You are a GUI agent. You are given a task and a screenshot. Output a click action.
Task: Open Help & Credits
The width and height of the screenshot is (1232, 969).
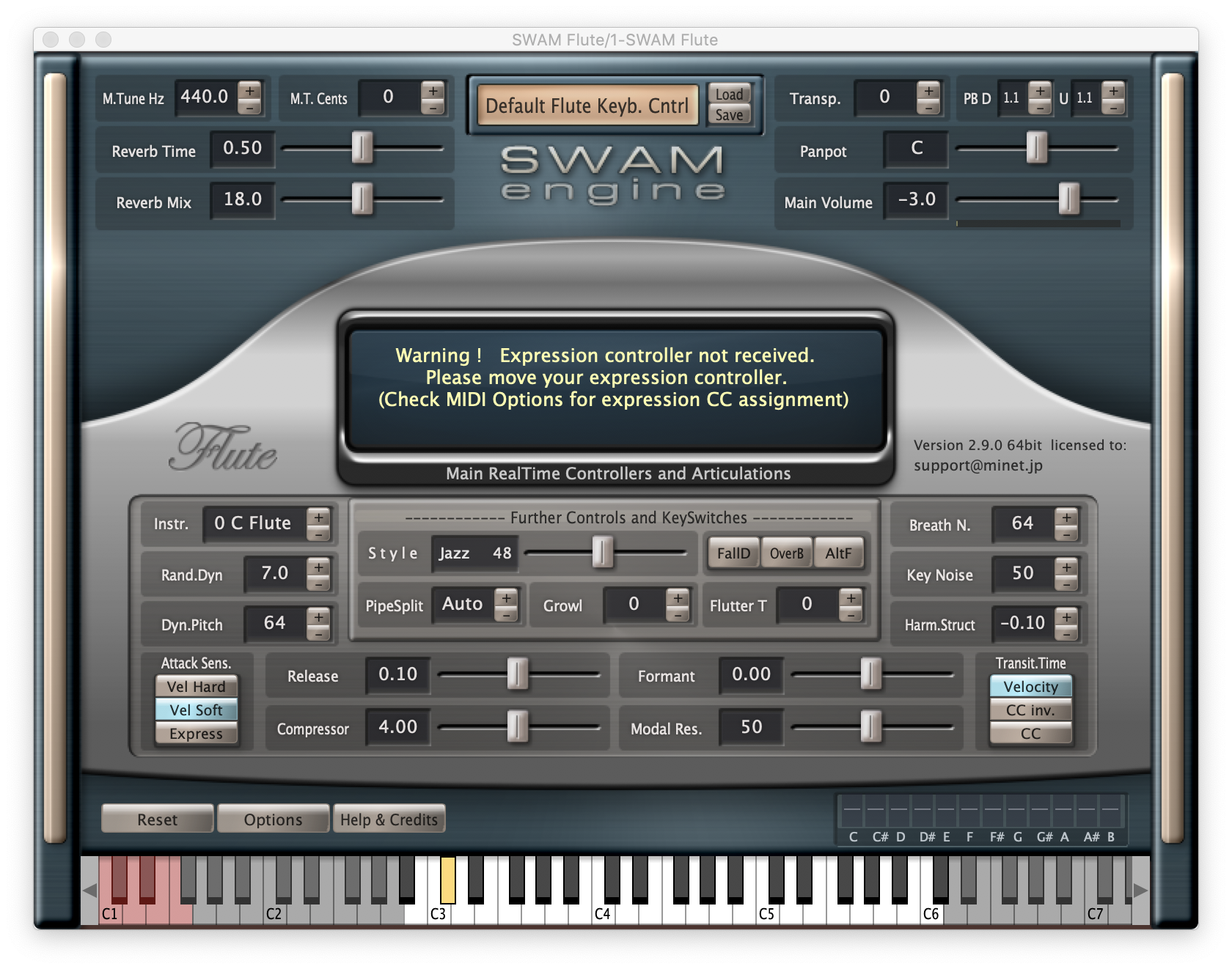[x=389, y=819]
